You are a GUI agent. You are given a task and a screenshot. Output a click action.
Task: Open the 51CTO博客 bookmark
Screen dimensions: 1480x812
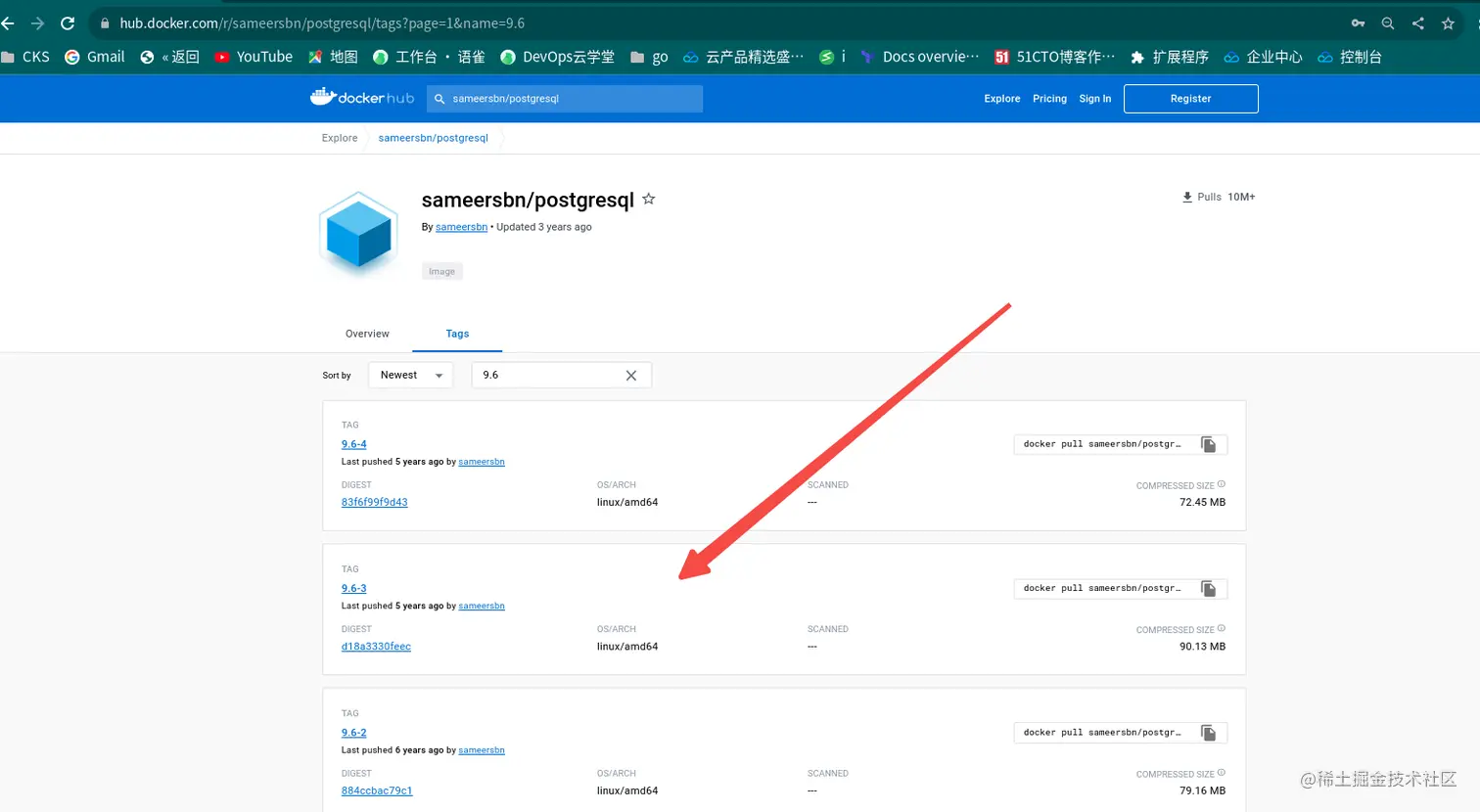1055,57
